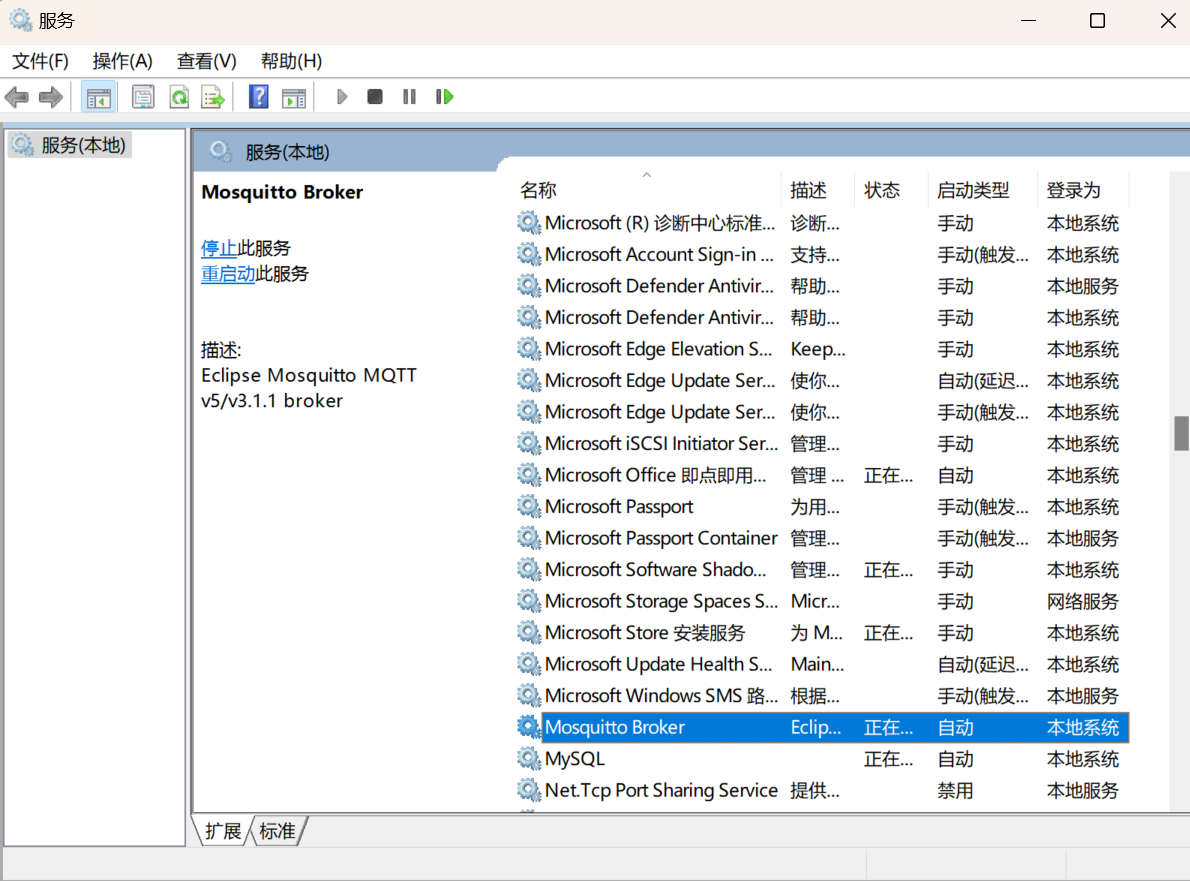Switch to the 扩展 tab

(x=222, y=831)
